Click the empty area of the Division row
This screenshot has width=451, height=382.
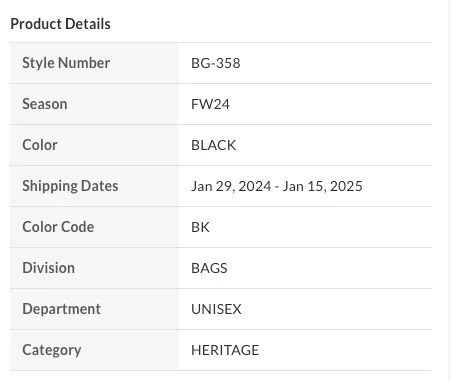[x=330, y=268]
